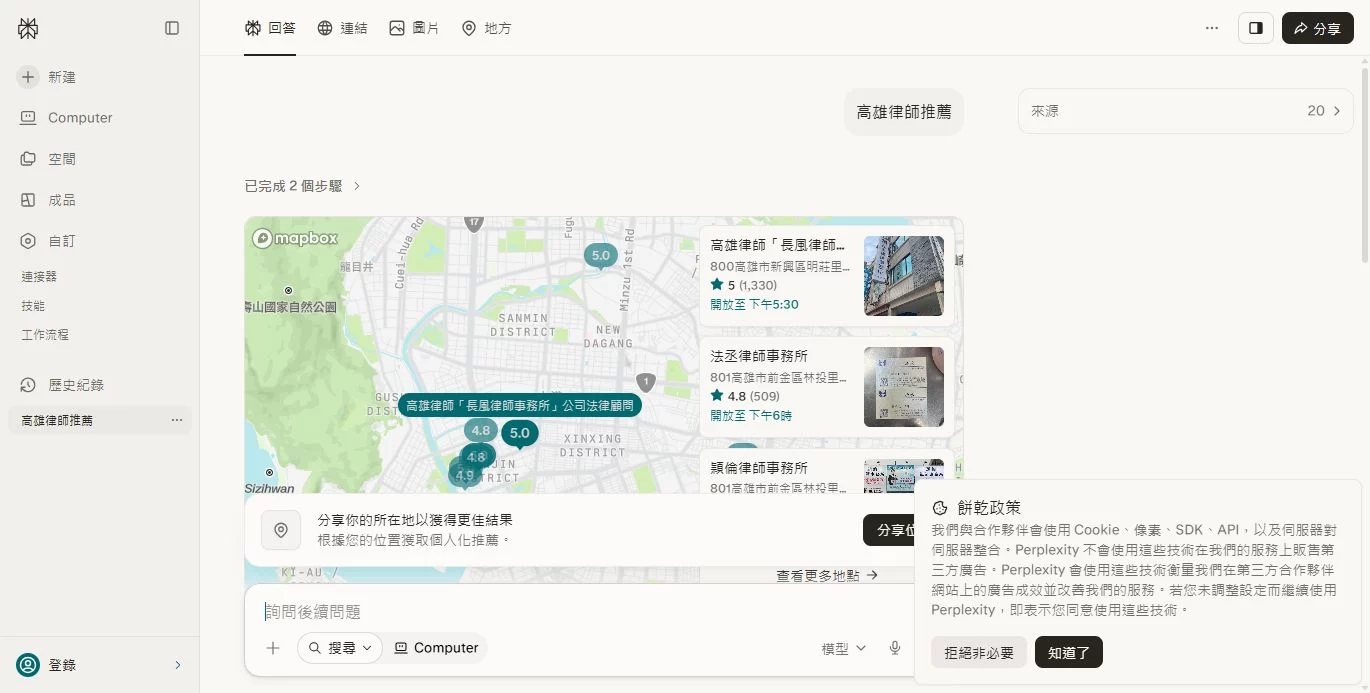The height and width of the screenshot is (693, 1370).
Task: Click 查看更多地點 to see more places
Action: pyautogui.click(x=827, y=575)
